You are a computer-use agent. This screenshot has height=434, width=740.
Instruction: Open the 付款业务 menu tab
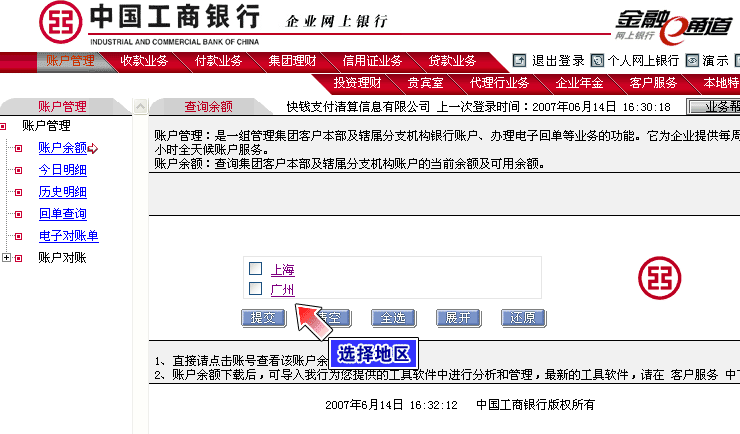(218, 61)
